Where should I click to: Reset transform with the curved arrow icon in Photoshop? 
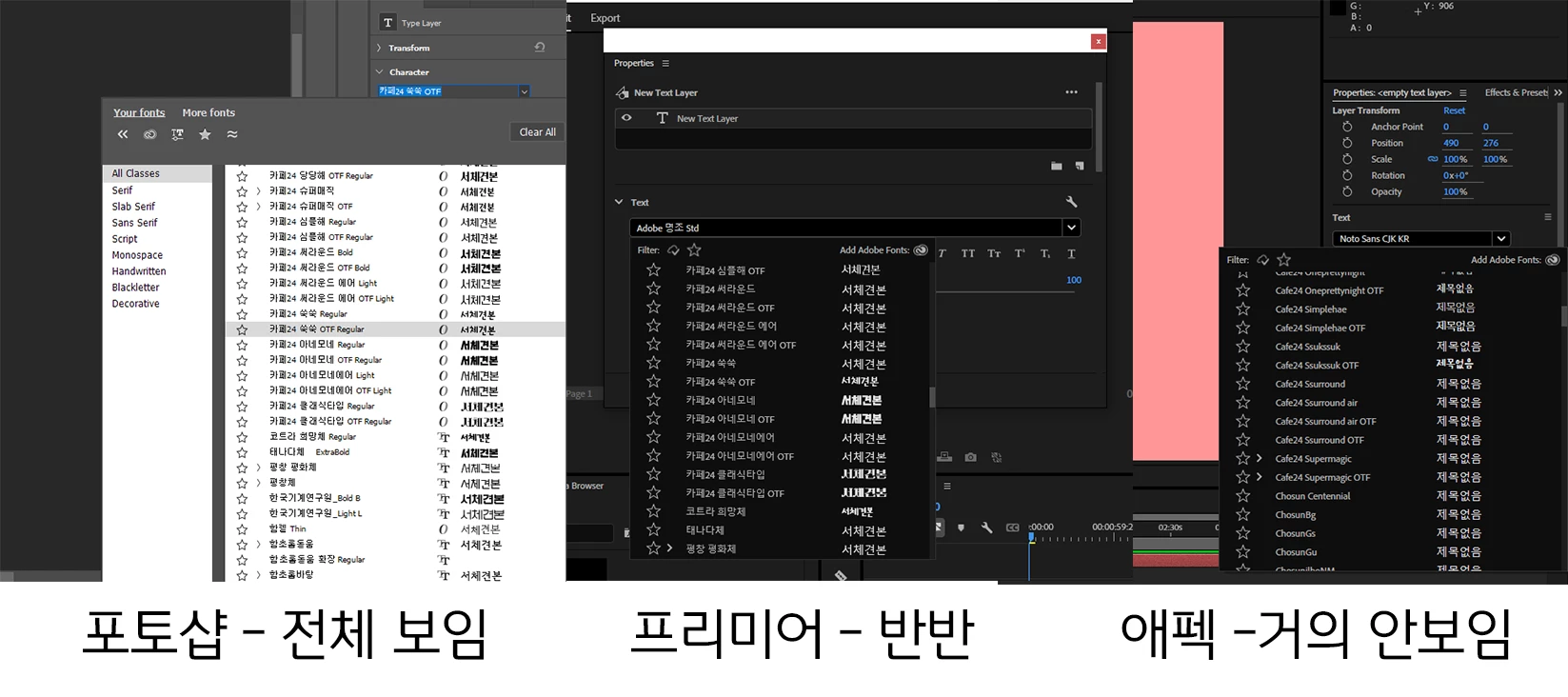pos(540,48)
